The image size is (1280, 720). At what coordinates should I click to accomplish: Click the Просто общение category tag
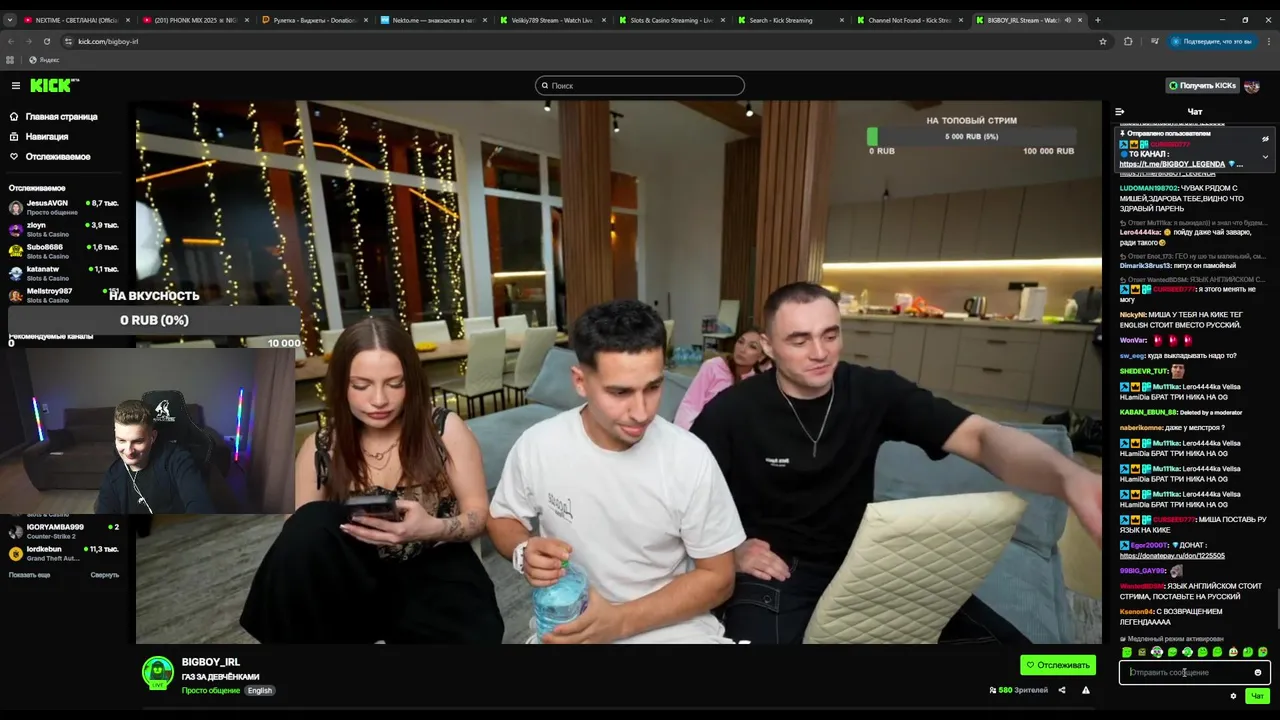(211, 691)
